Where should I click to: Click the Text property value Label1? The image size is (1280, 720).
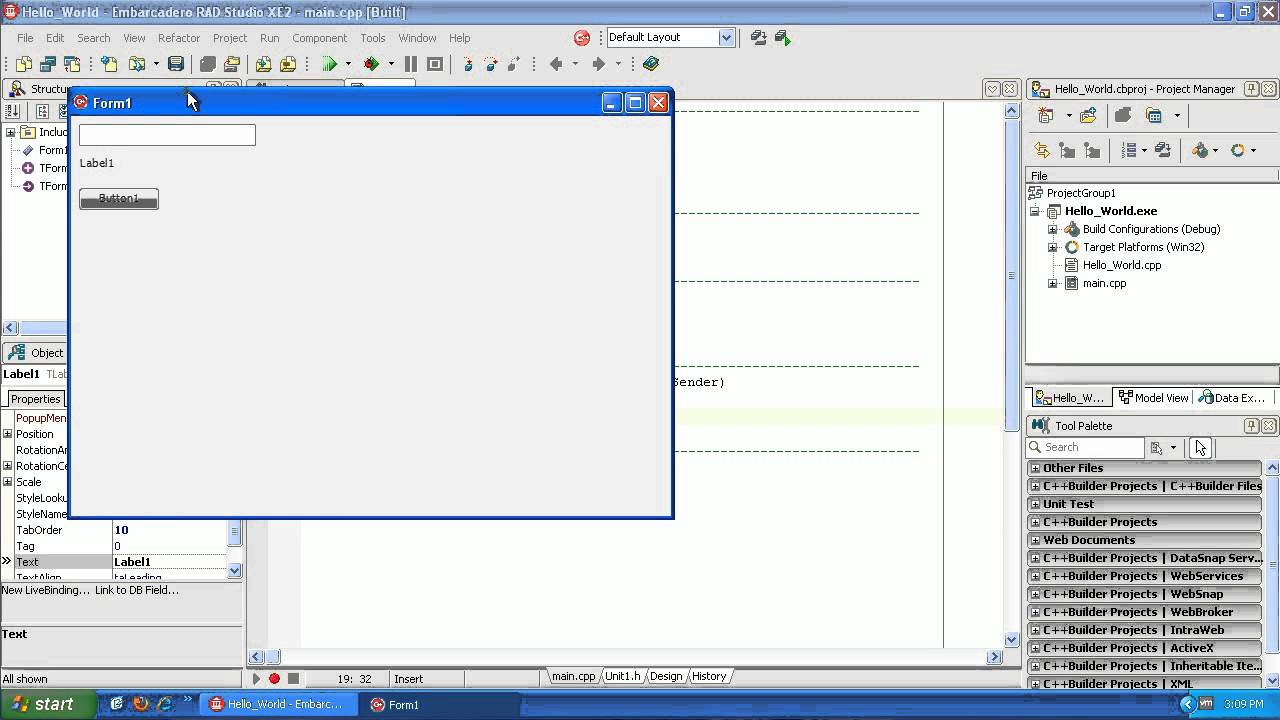coord(170,562)
